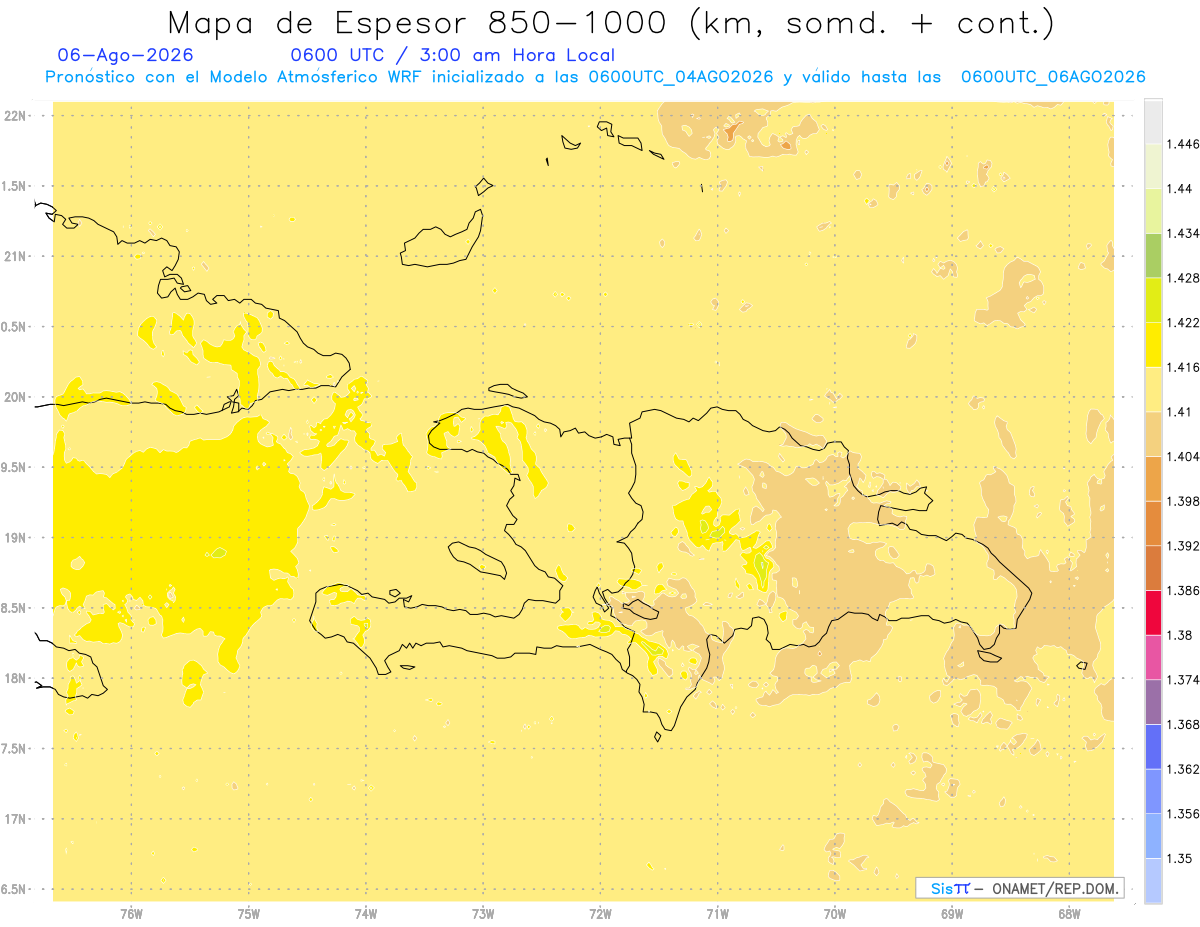Click the green legend band between 1.428 and 1.434
The image size is (1200, 927).
click(1153, 255)
